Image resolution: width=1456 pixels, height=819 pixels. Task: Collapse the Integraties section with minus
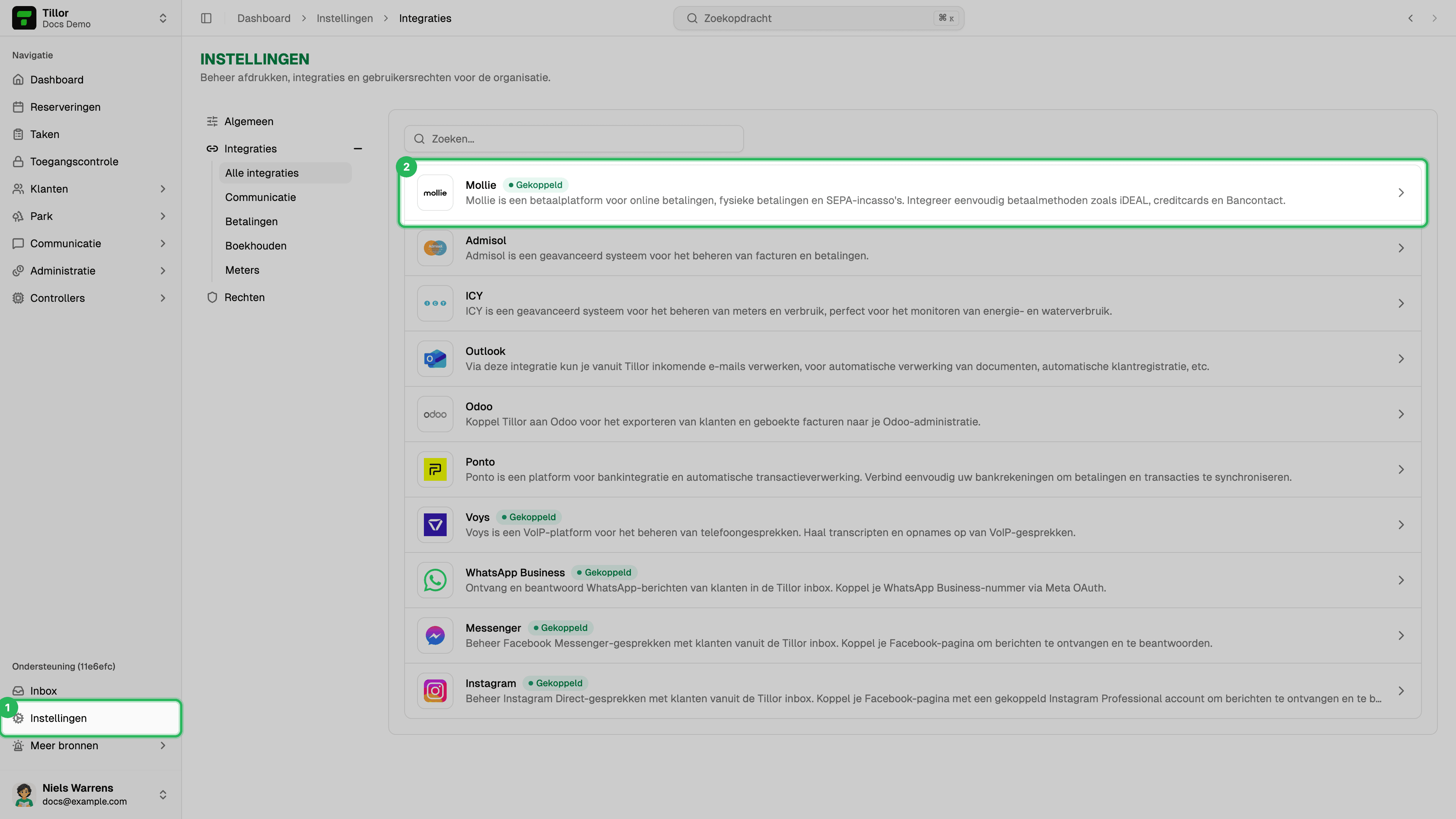click(358, 149)
